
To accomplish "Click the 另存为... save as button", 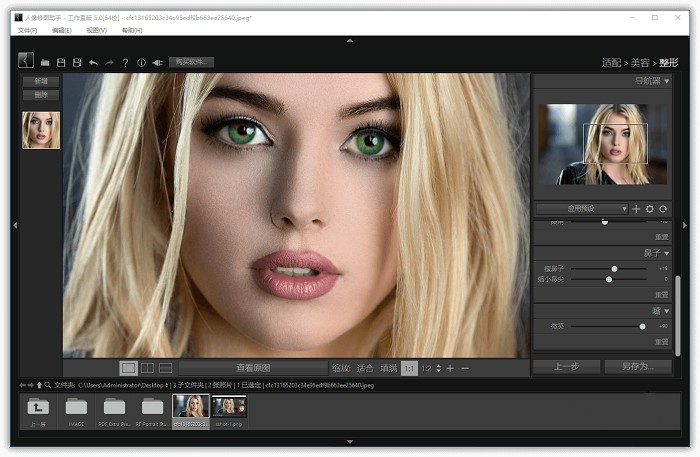I will click(x=637, y=367).
